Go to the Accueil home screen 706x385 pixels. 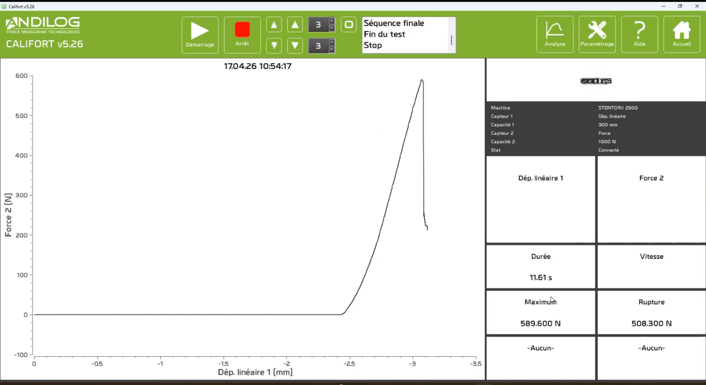click(682, 35)
